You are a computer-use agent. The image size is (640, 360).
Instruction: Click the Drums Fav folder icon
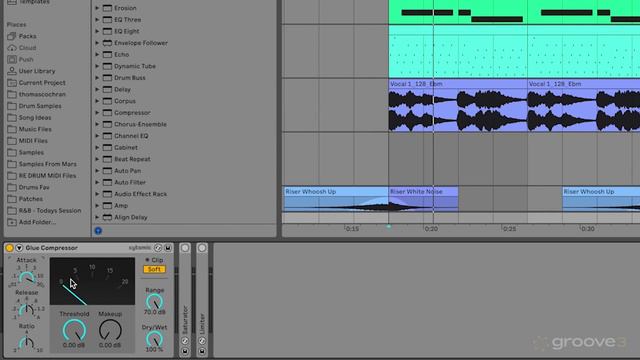12,187
